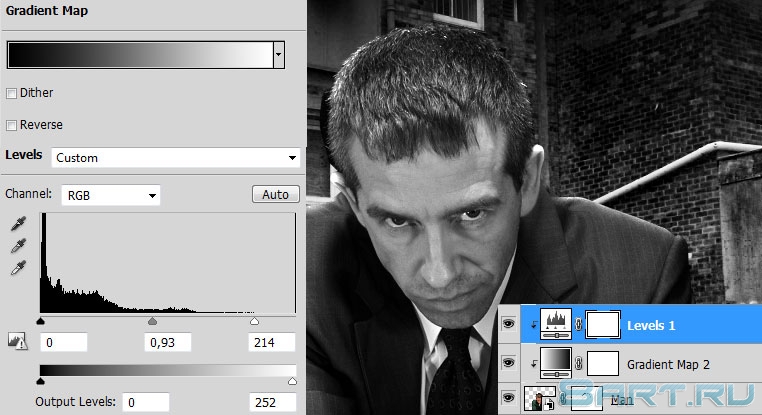Click the Gradient Map 2 adjustment thumbnail
The height and width of the screenshot is (415, 762).
(556, 363)
